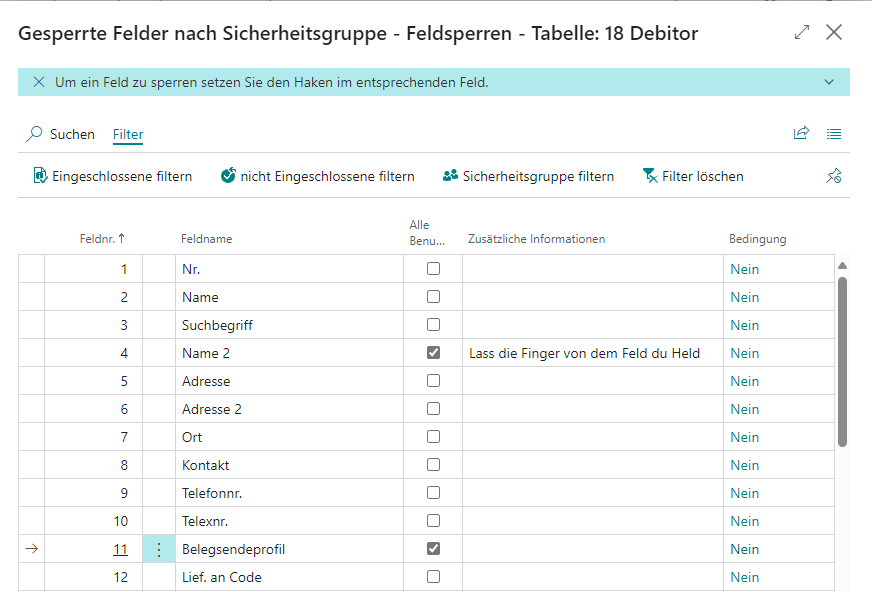Click the Nein link in the Ort row
This screenshot has height=592, width=872.
[744, 437]
